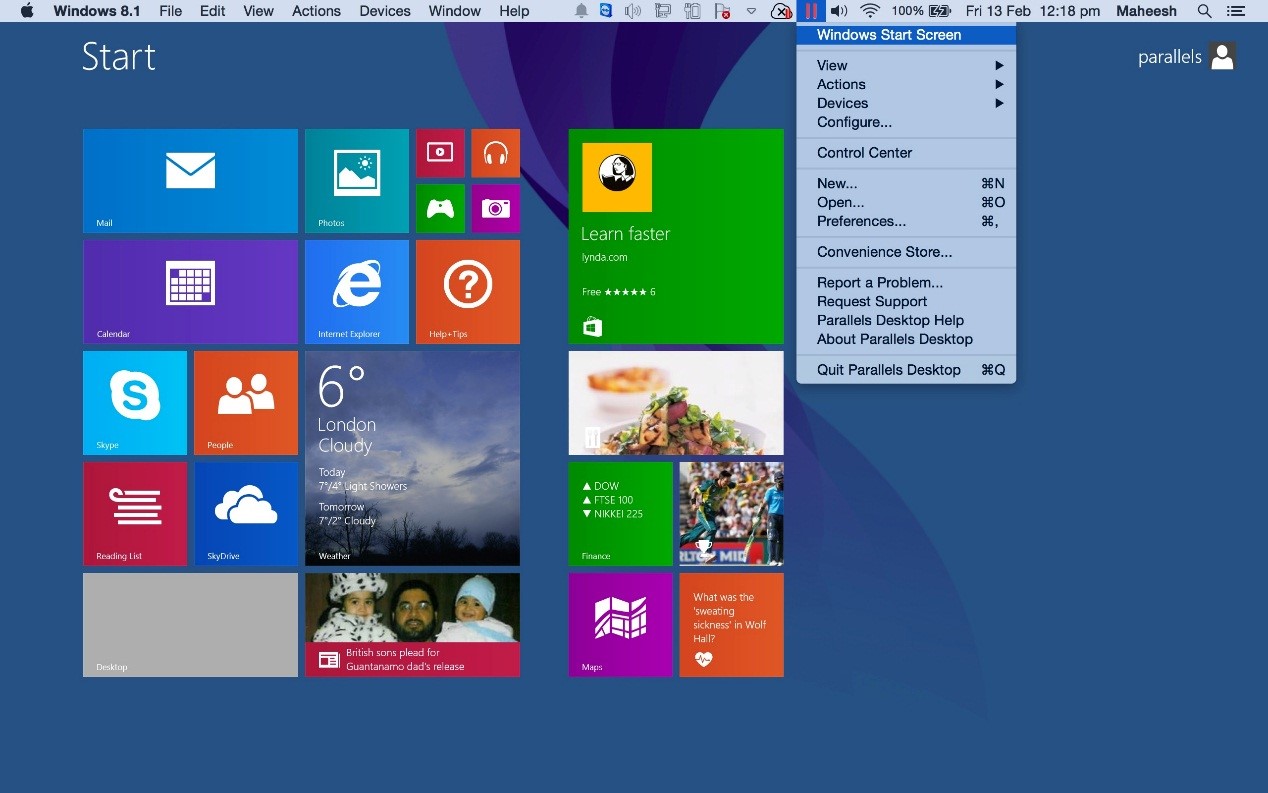Choose Configure... from the Parallels menu

pos(906,122)
